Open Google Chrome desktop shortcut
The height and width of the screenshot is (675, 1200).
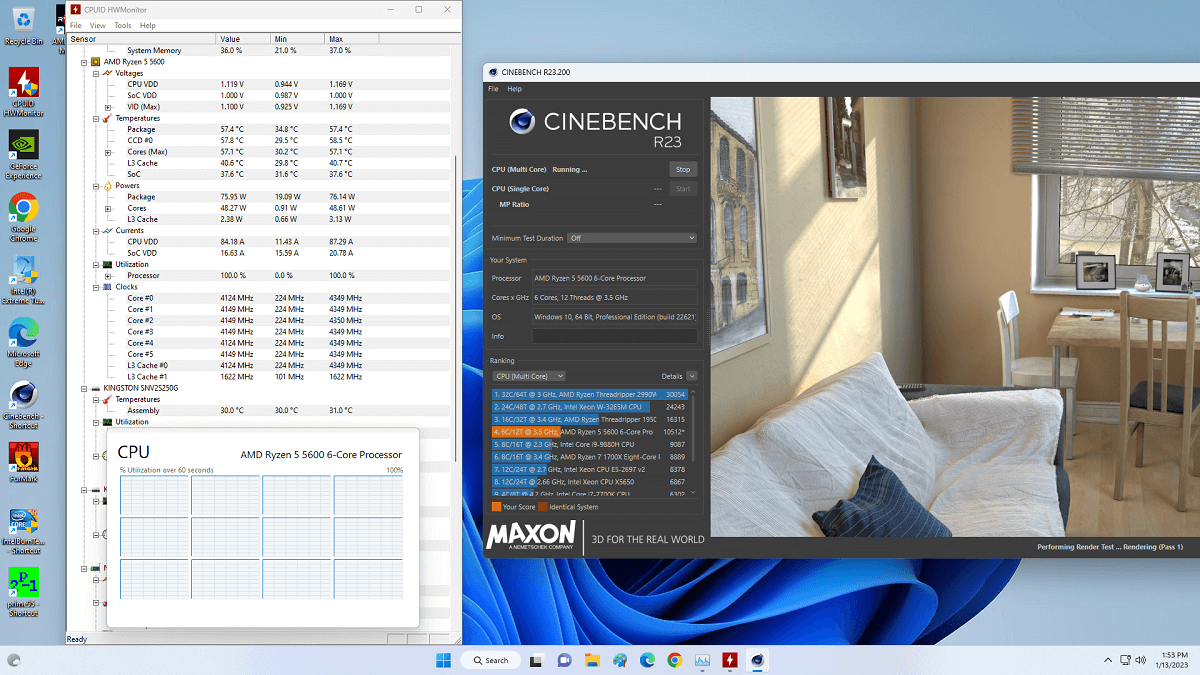click(23, 215)
